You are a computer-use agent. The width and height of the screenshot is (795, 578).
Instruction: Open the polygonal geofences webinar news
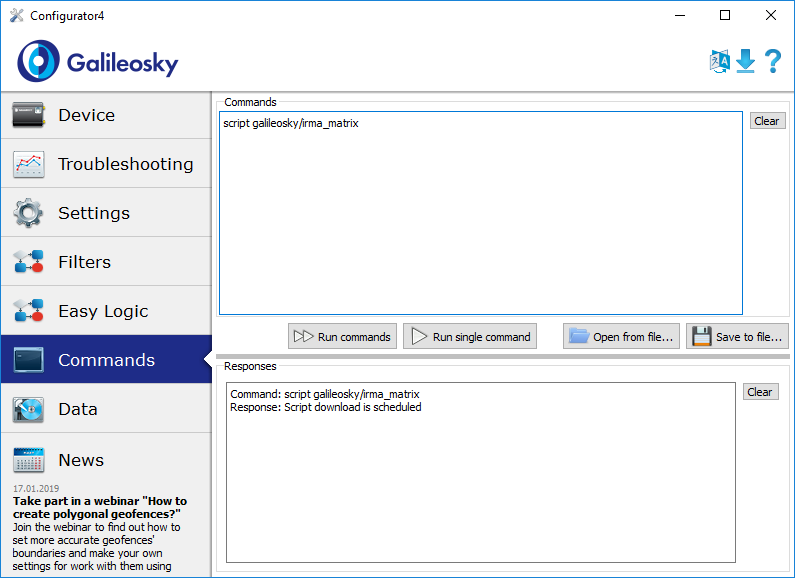pos(99,507)
